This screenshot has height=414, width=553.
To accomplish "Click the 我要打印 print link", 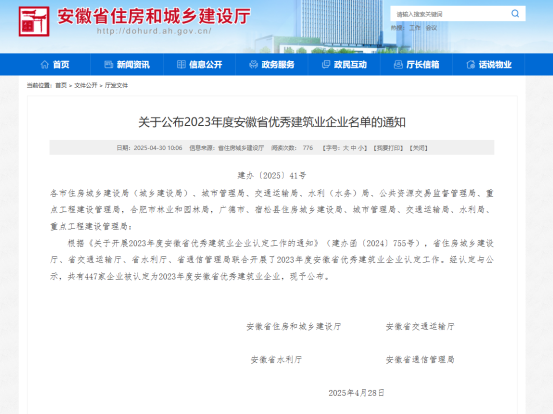I will pos(388,148).
